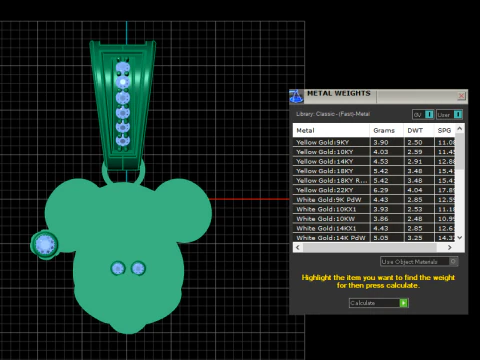Close the Metal Weights panel
480x360 pixels.
click(x=461, y=96)
